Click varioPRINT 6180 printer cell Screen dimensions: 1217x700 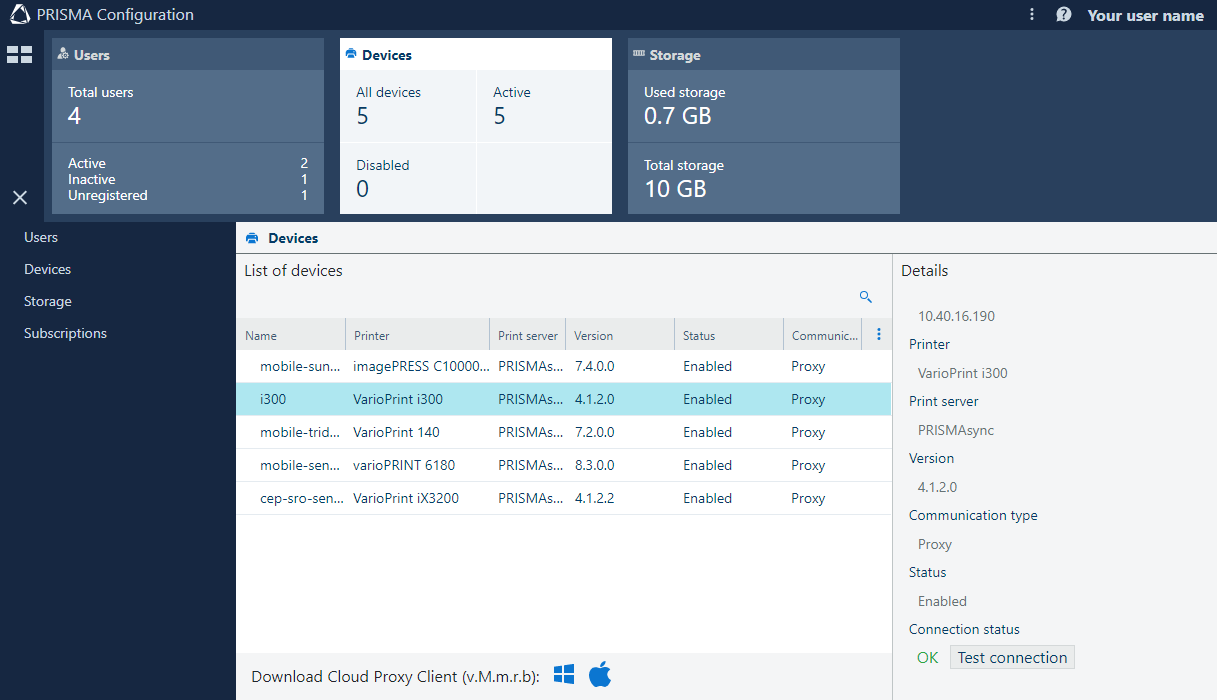pos(404,465)
